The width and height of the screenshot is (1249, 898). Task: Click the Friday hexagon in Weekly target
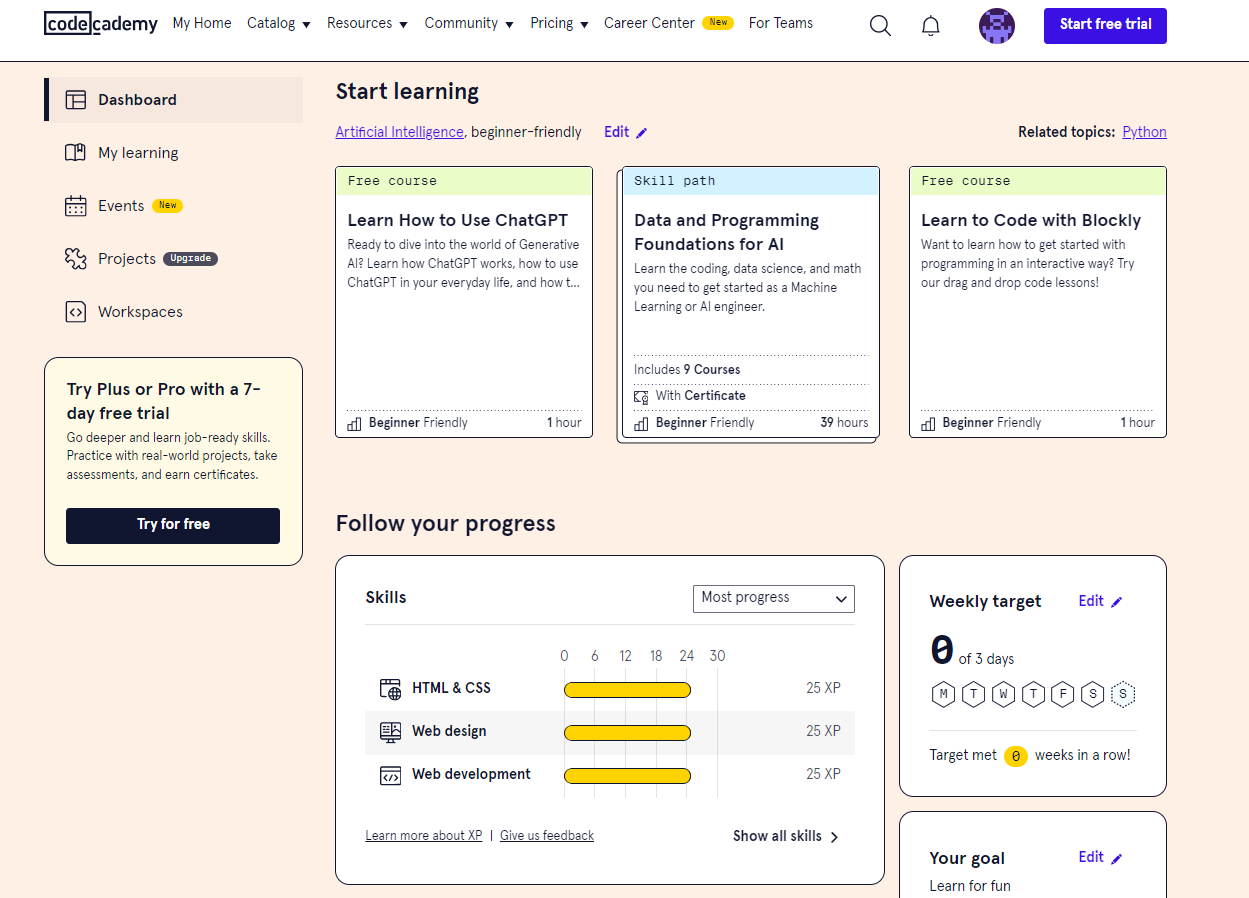coord(1063,694)
